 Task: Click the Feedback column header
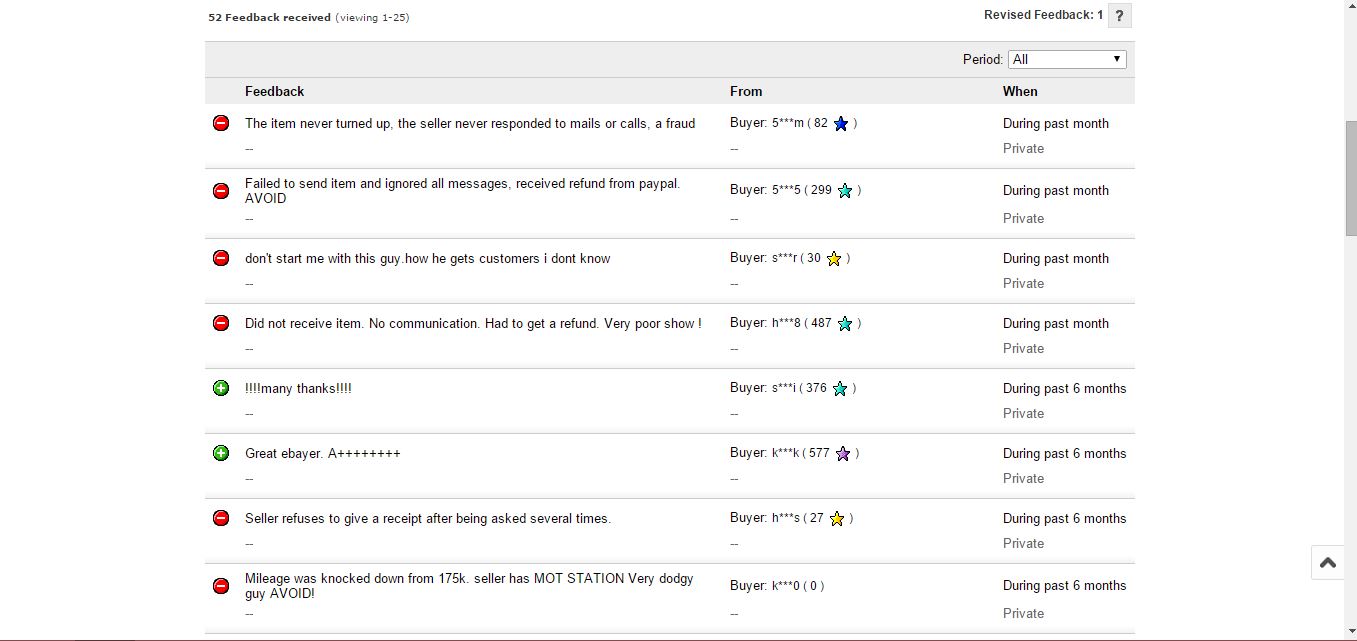tap(274, 91)
